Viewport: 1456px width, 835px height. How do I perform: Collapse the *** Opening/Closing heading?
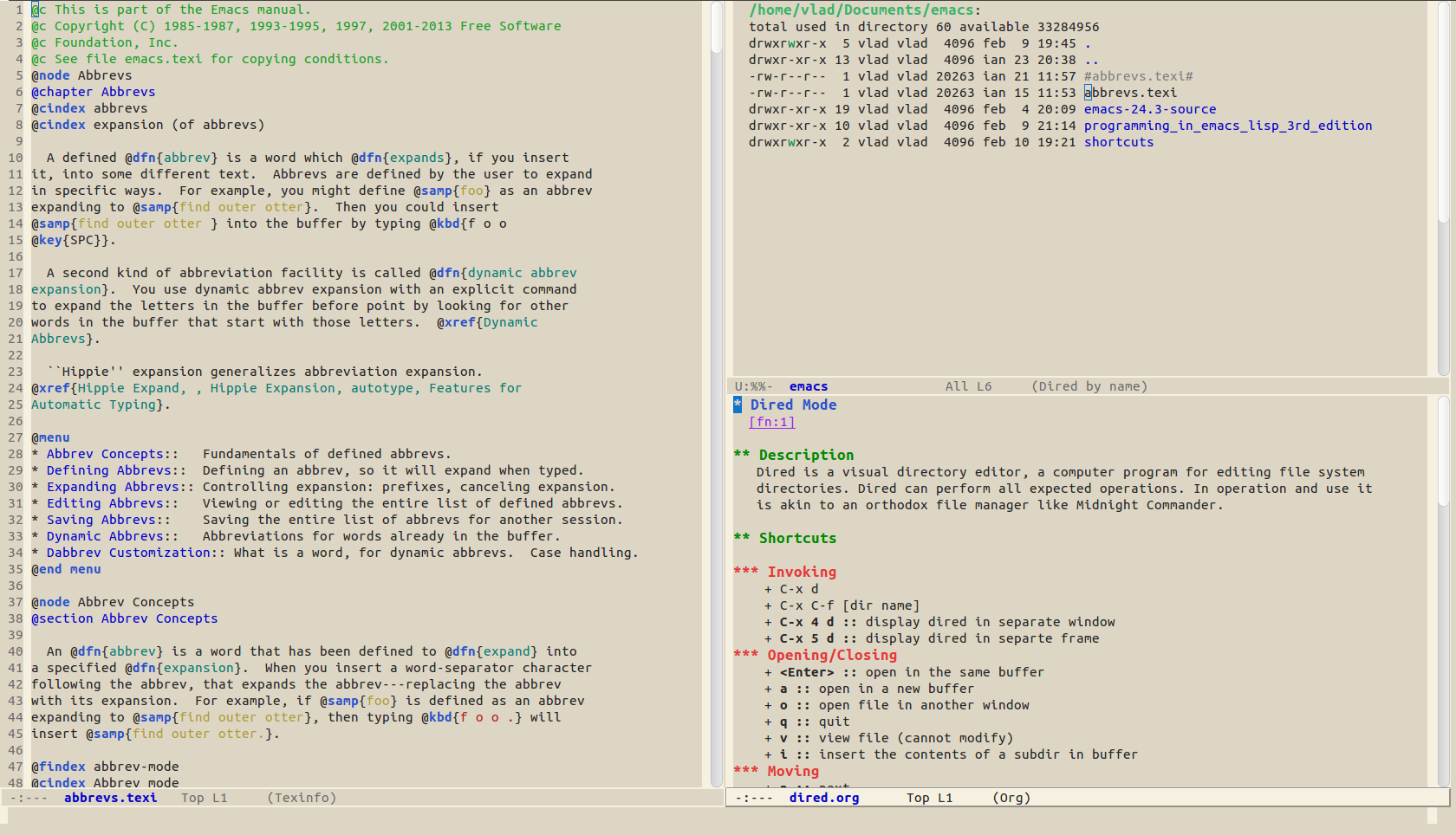(x=816, y=655)
